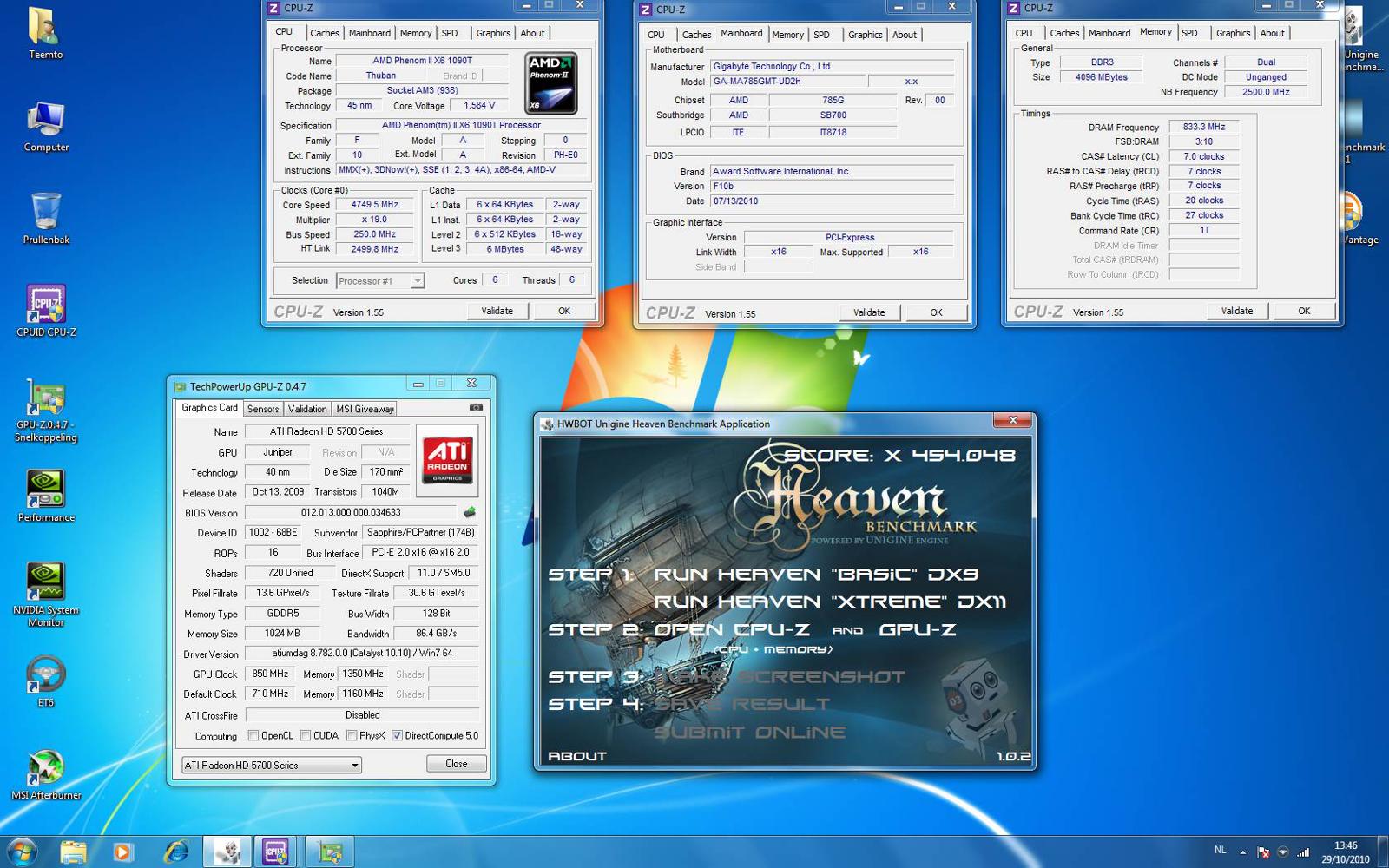Close the HWBOT Heaven Benchmark window
The width and height of the screenshot is (1389, 868).
click(1012, 421)
